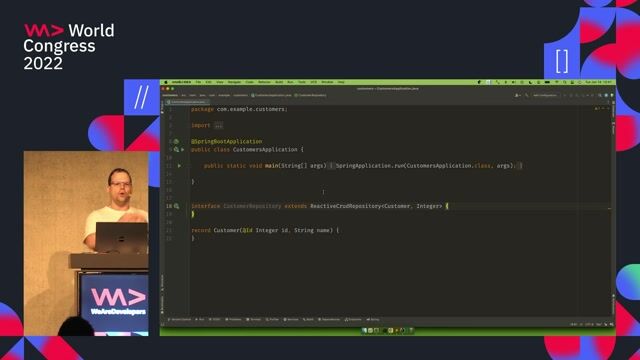Open the editor inspections warning indicator
The image size is (640, 360).
pyautogui.click(x=598, y=109)
